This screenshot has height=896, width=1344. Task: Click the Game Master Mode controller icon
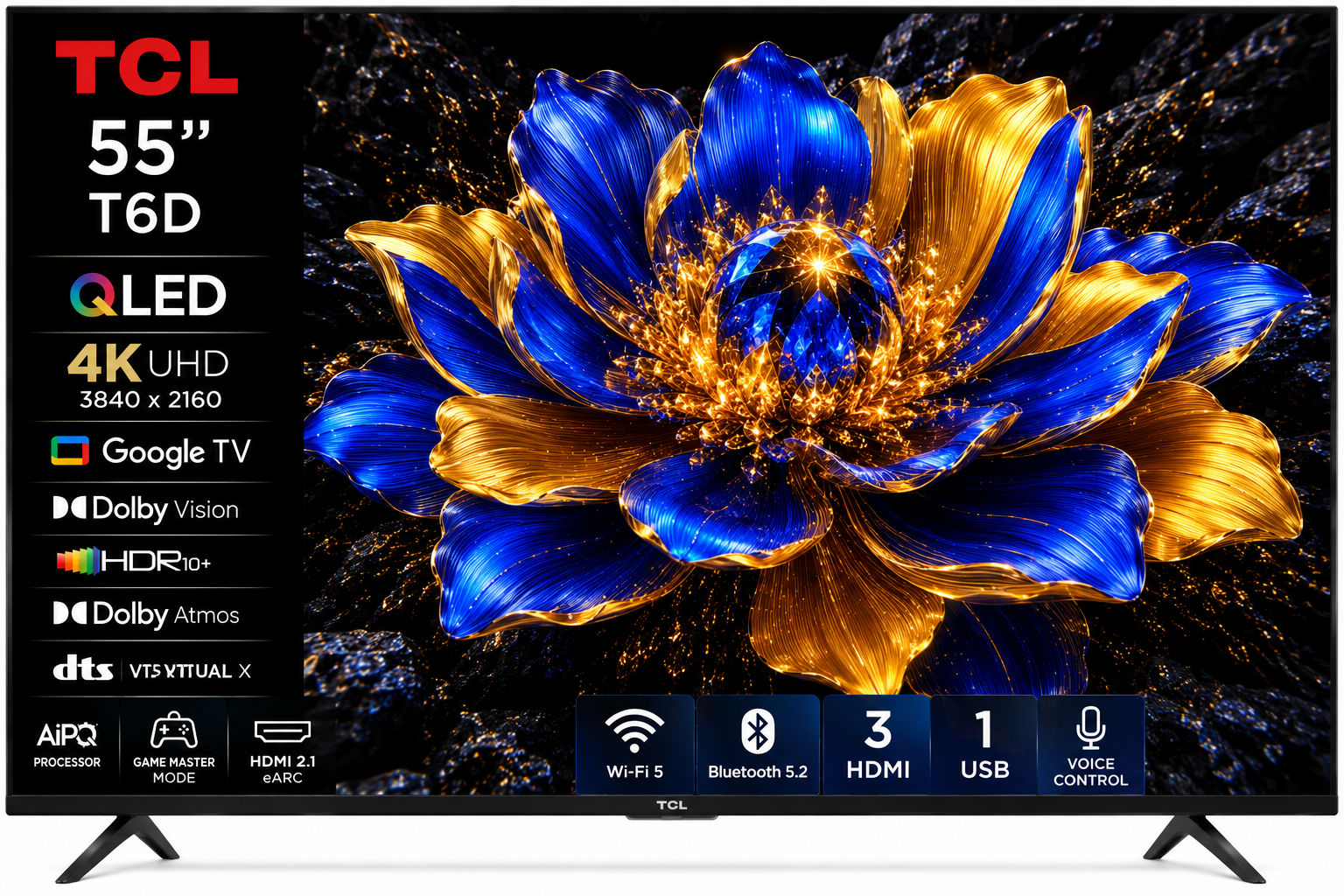click(174, 731)
